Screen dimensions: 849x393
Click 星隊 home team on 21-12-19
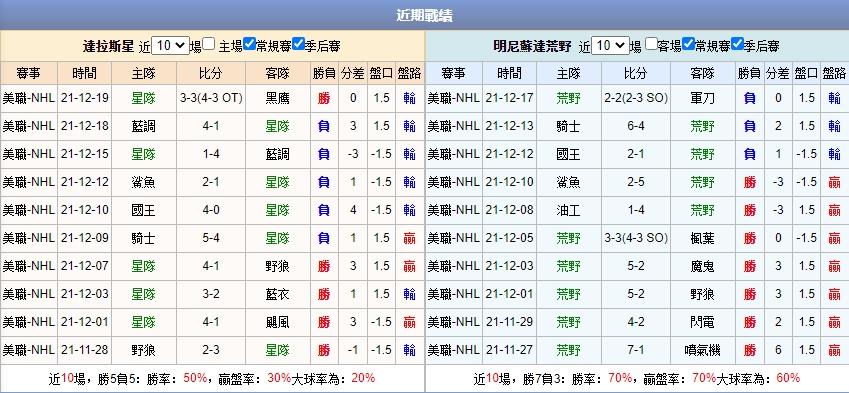tap(143, 98)
